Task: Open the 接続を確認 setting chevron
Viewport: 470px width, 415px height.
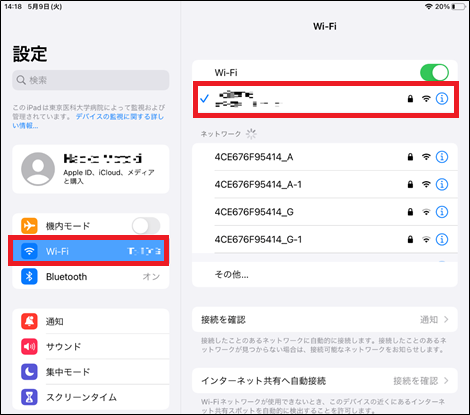Action: point(446,320)
